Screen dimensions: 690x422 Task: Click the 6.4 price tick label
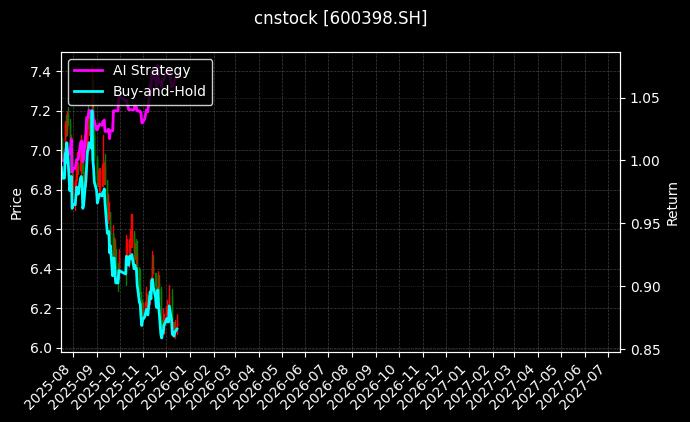[x=40, y=269]
